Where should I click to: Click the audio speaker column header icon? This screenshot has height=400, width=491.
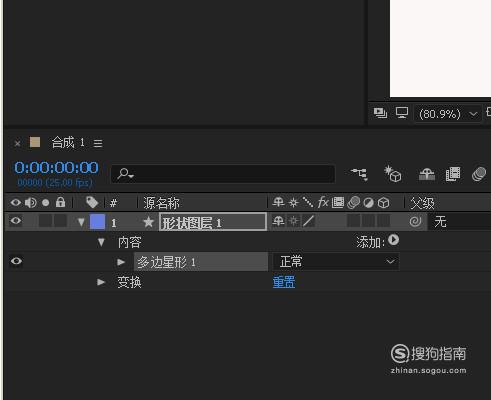[31, 202]
